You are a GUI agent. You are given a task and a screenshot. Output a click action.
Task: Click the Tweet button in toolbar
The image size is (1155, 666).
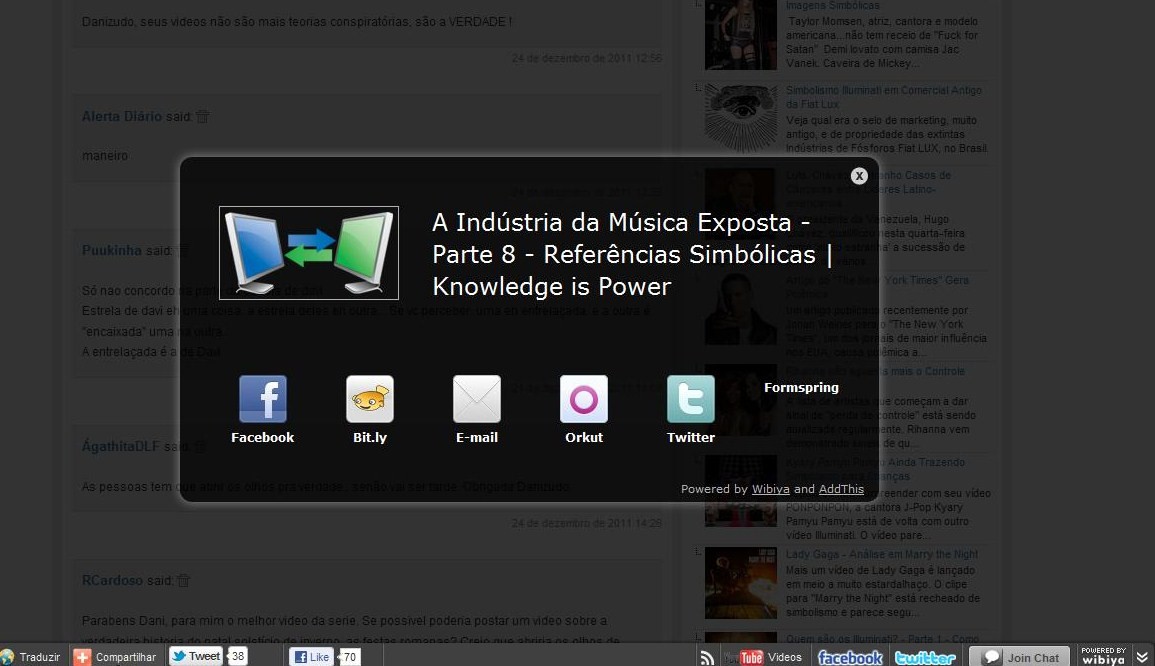pyautogui.click(x=196, y=656)
